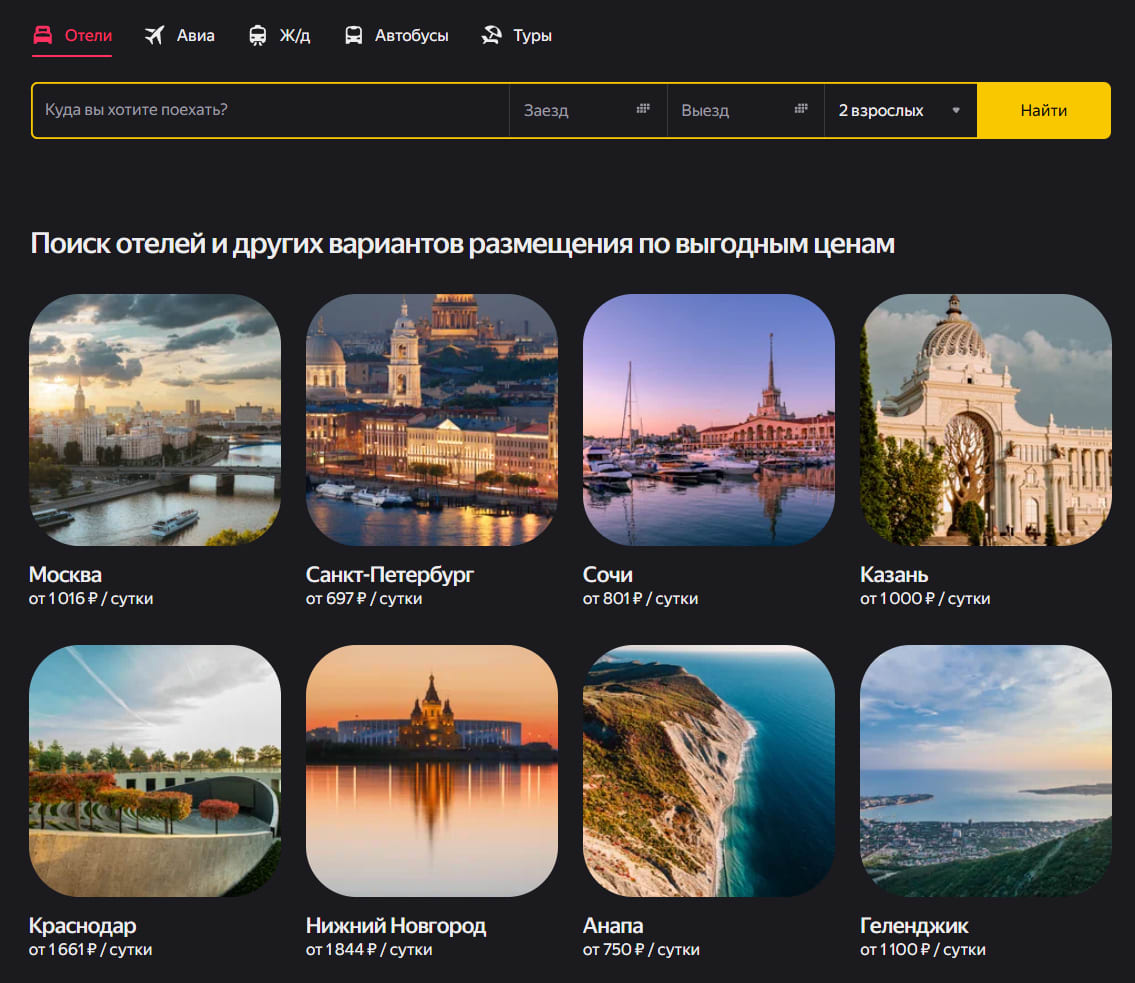The height and width of the screenshot is (983, 1135).
Task: Click the train icon for Ж/д
Action: click(x=258, y=35)
